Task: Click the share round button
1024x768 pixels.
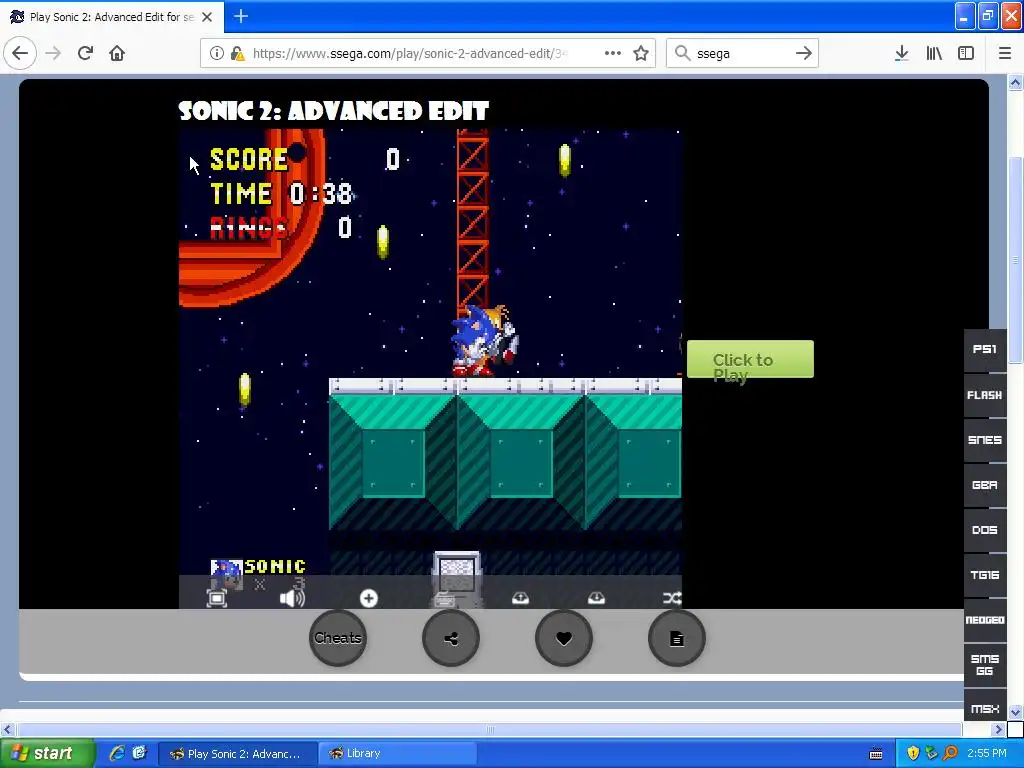Action: 451,638
